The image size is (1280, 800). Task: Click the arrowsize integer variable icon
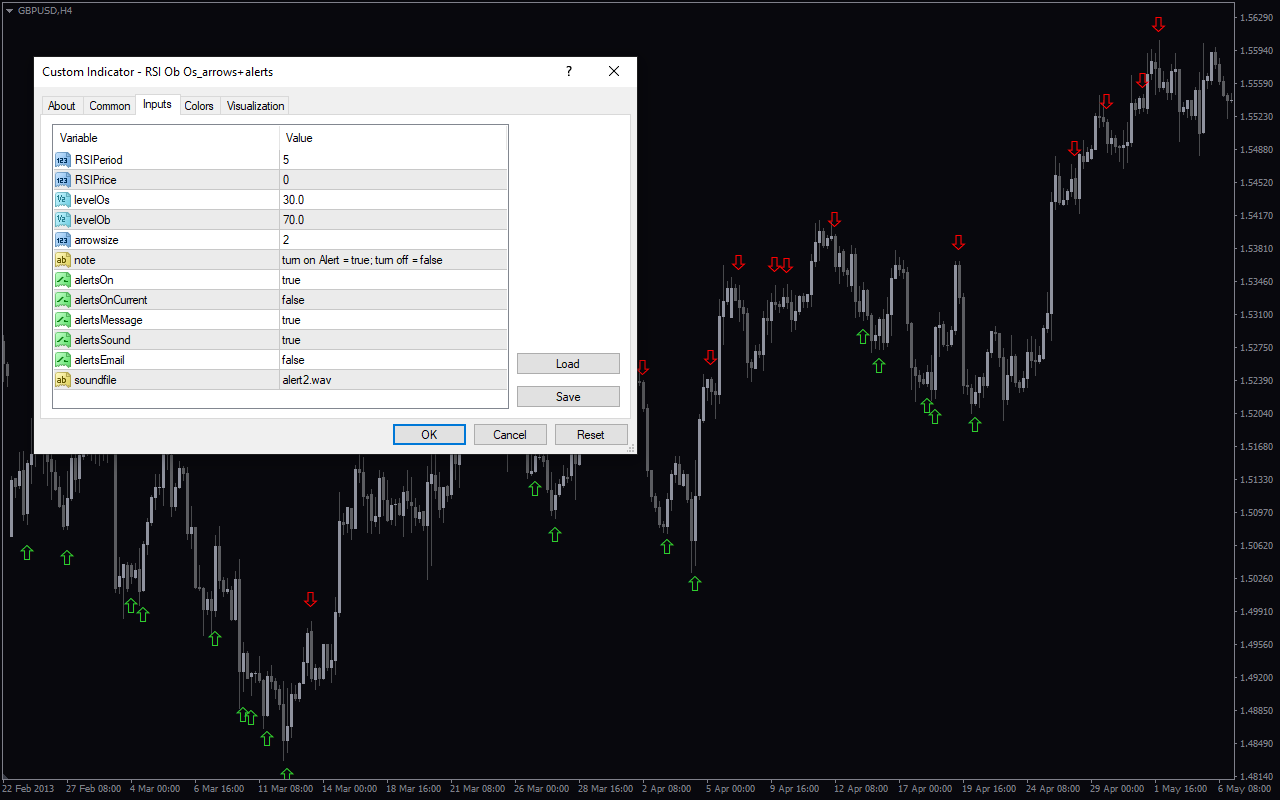pos(62,240)
